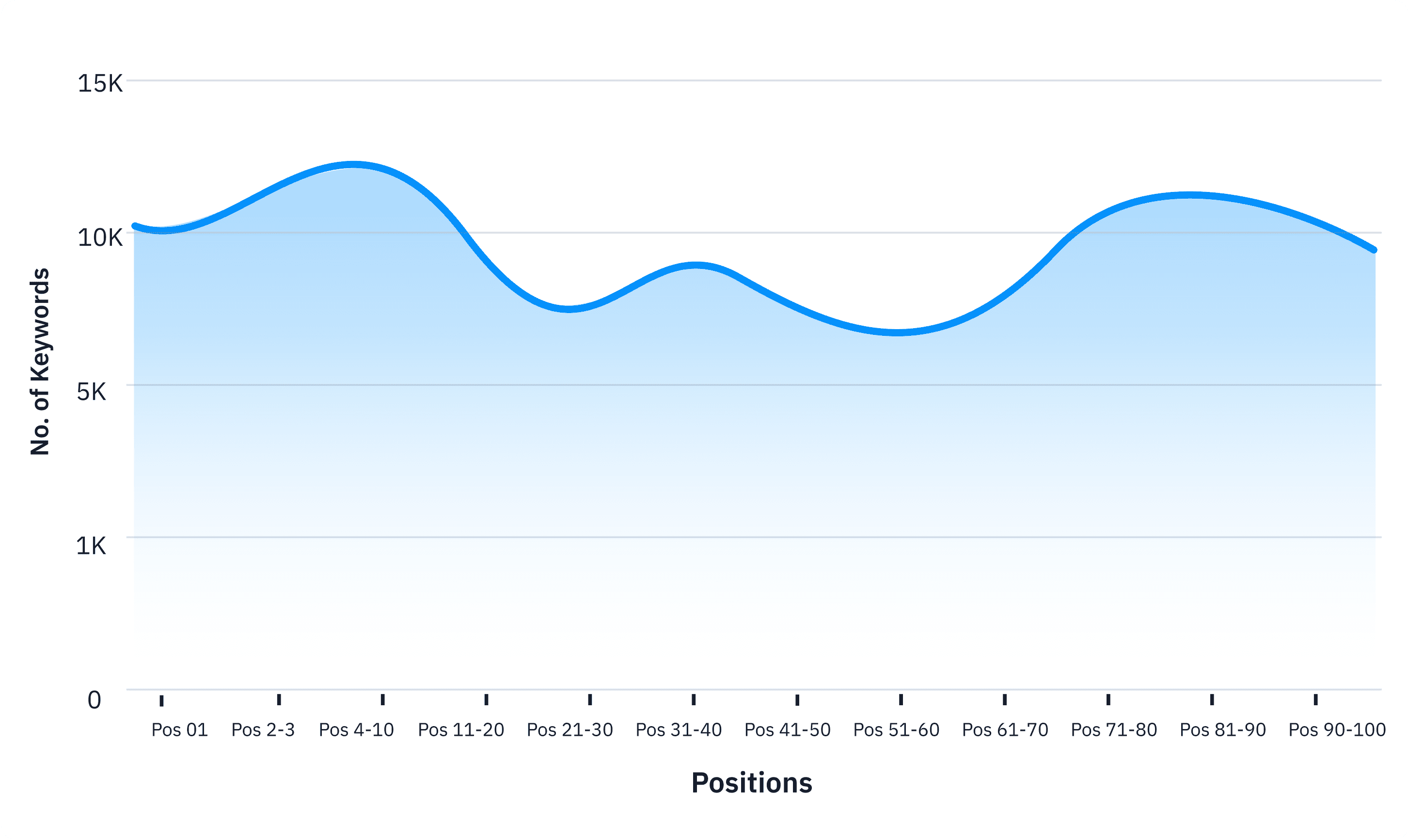Select the Pos 41-50 axis label
This screenshot has height=840, width=1408.
coord(787,730)
